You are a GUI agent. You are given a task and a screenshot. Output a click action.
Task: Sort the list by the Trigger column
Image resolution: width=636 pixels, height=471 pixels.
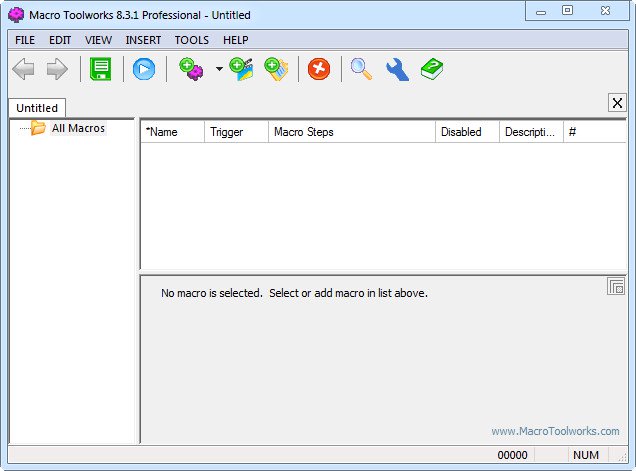[236, 132]
